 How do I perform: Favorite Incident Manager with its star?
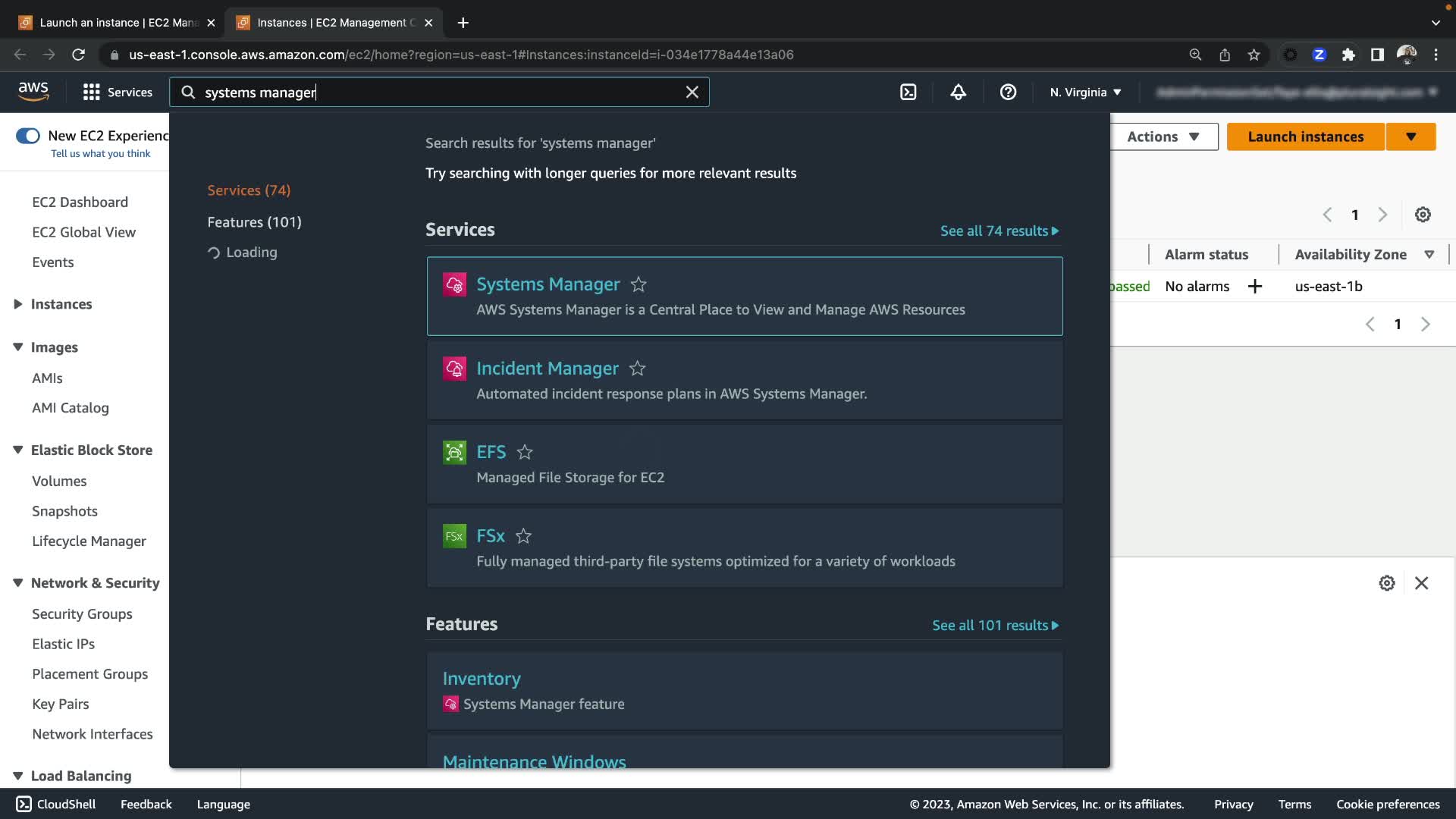pos(637,369)
